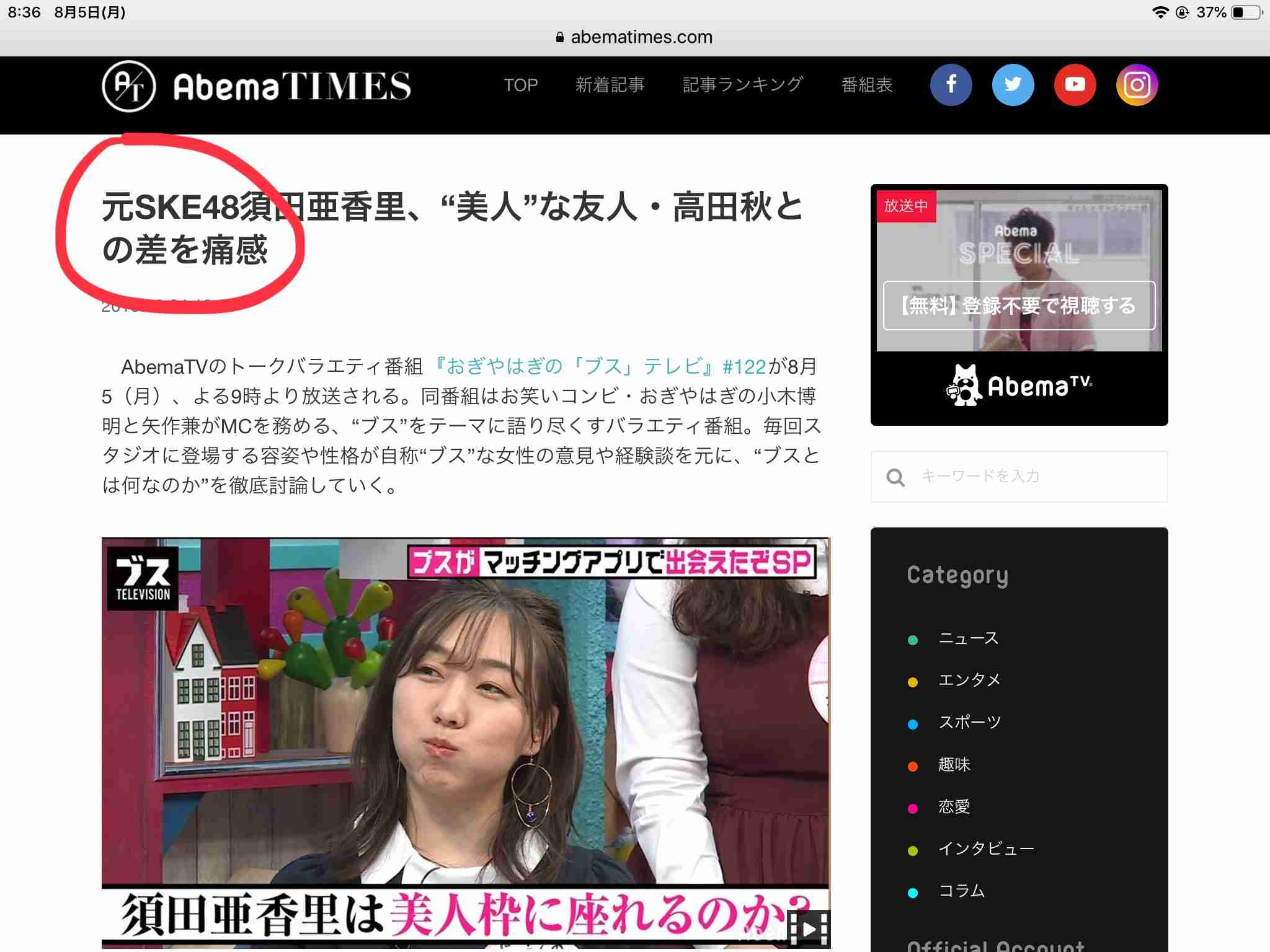This screenshot has height=952, width=1270.
Task: Open the Instagram profile icon
Action: [x=1137, y=85]
